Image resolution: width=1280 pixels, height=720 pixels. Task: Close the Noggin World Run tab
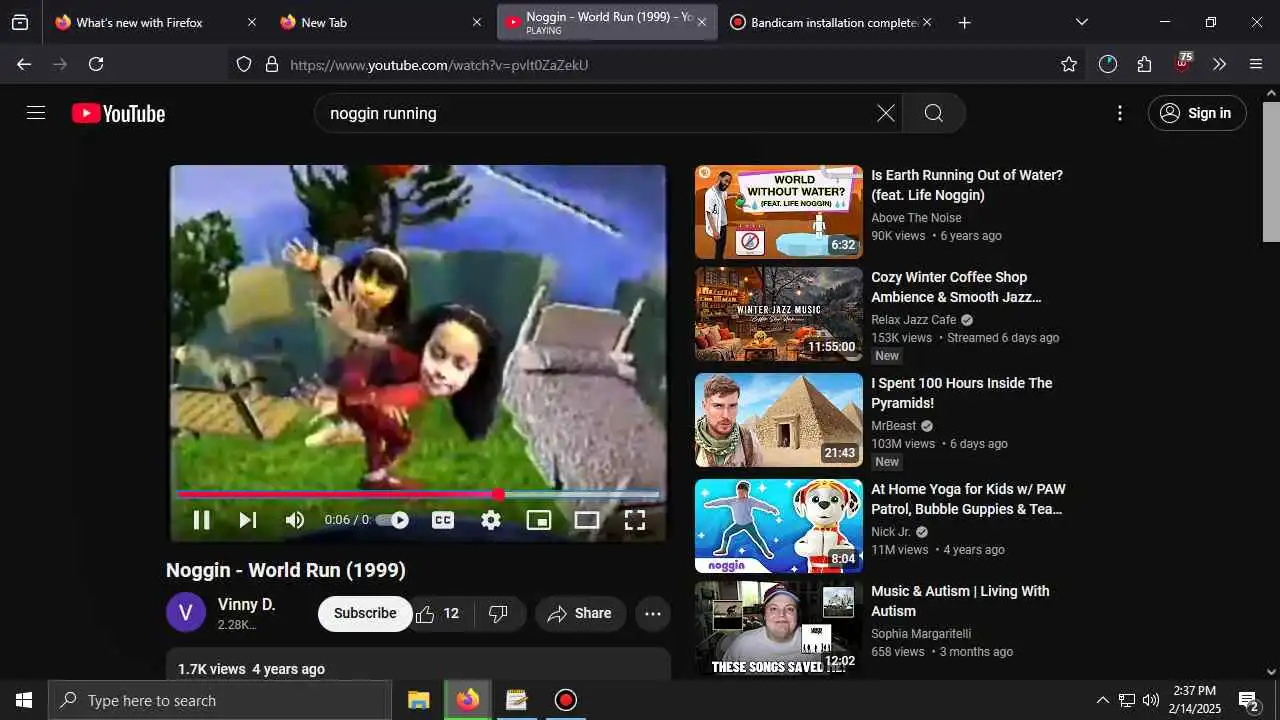[x=702, y=22]
